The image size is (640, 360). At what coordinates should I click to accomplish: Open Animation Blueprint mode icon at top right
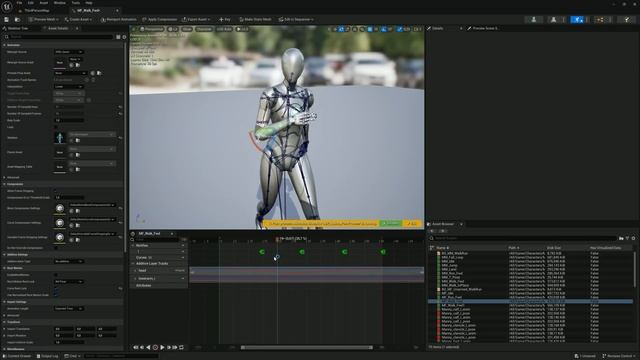pos(600,19)
